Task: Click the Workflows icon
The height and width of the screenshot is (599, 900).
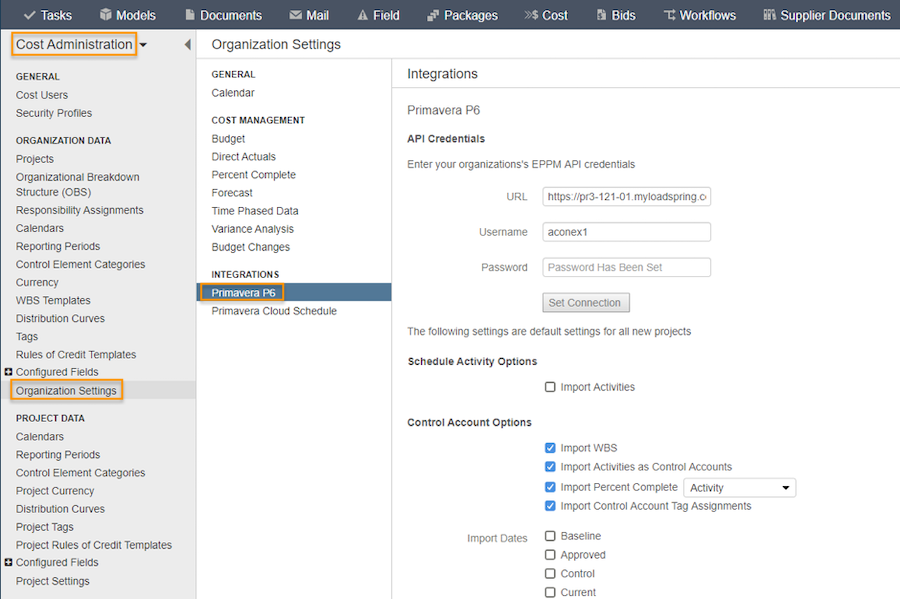Action: tap(669, 15)
